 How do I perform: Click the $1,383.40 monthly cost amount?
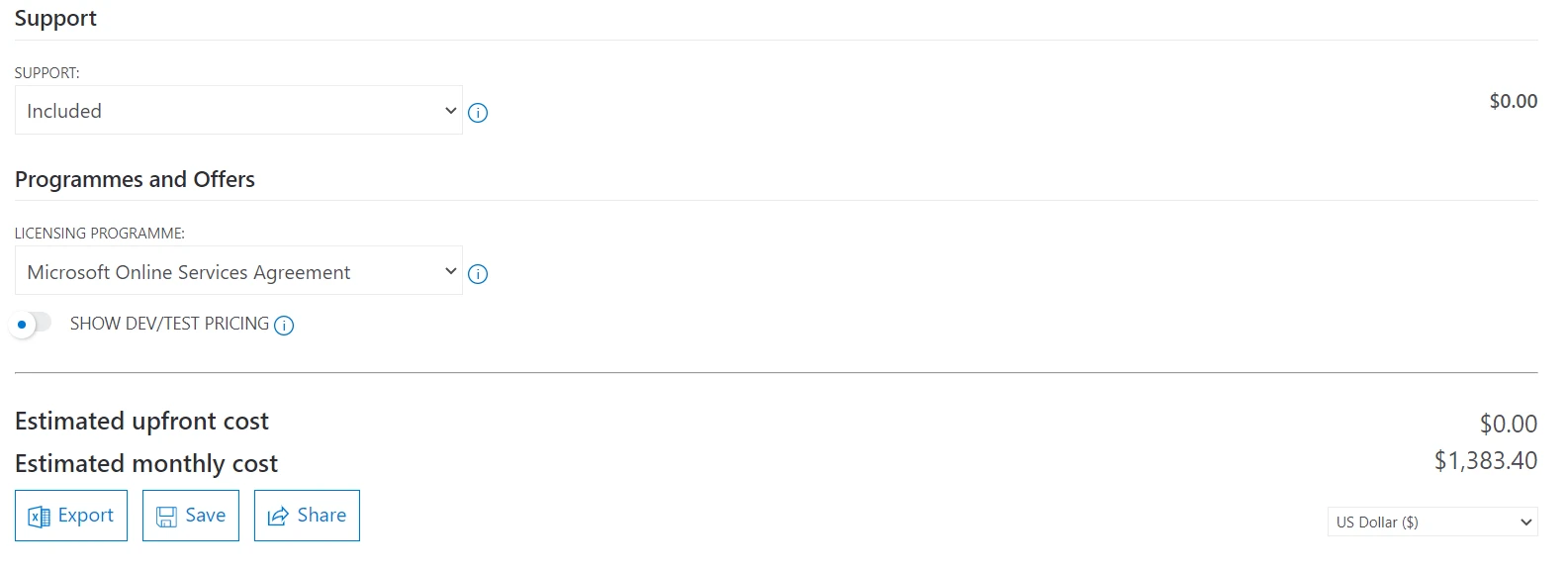1485,460
